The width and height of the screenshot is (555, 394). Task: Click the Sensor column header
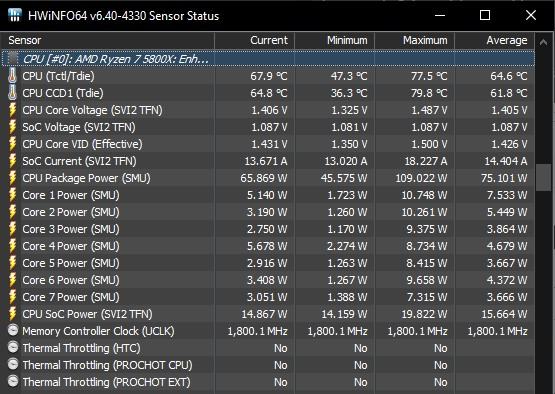point(108,40)
